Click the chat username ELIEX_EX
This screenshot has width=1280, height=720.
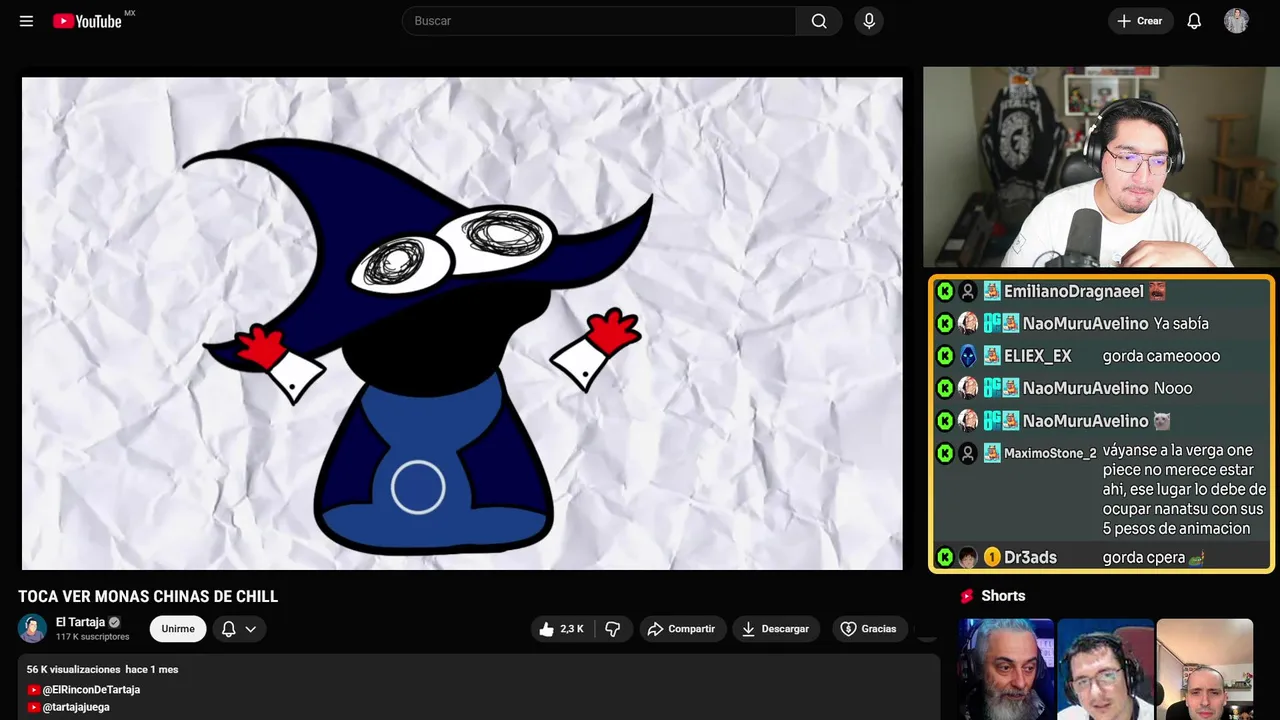pyautogui.click(x=1038, y=356)
